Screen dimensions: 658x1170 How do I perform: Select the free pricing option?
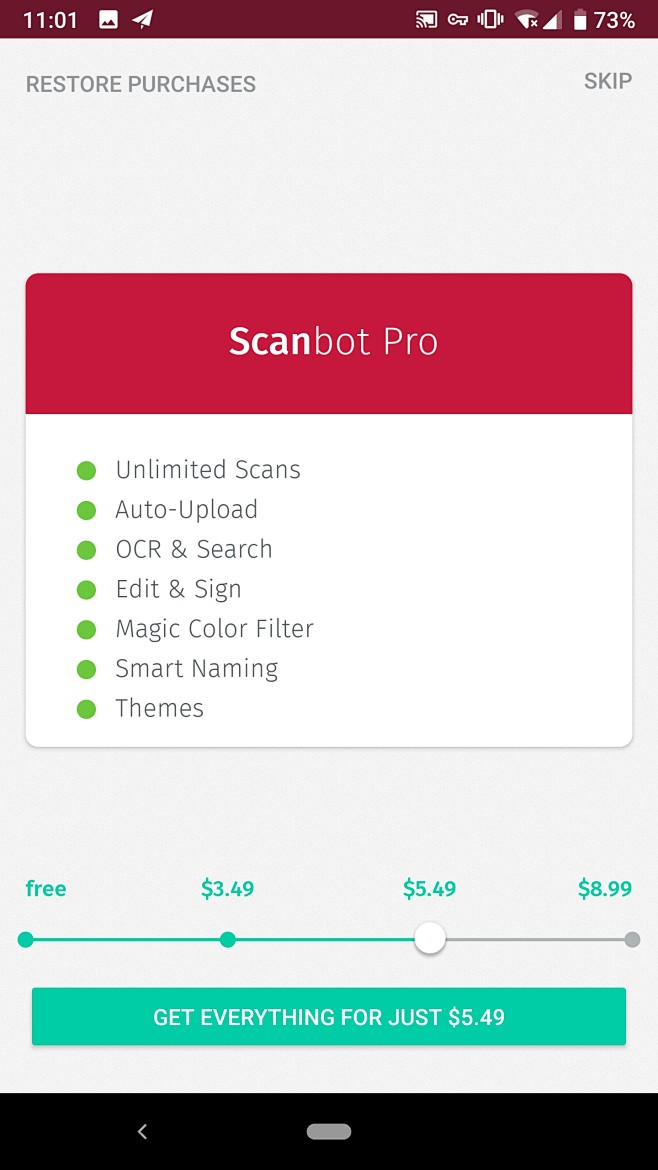[25, 939]
